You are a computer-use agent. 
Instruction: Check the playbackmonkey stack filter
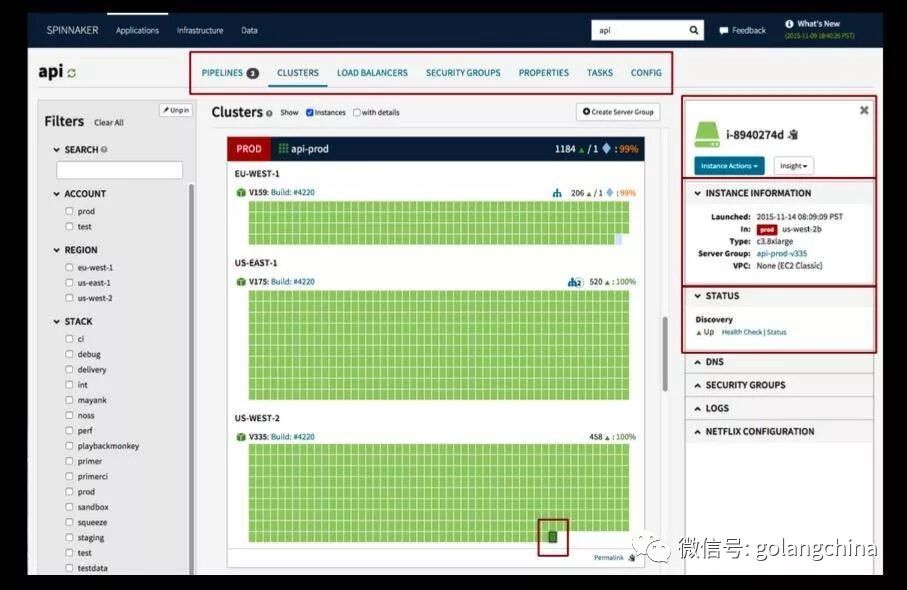(x=69, y=445)
